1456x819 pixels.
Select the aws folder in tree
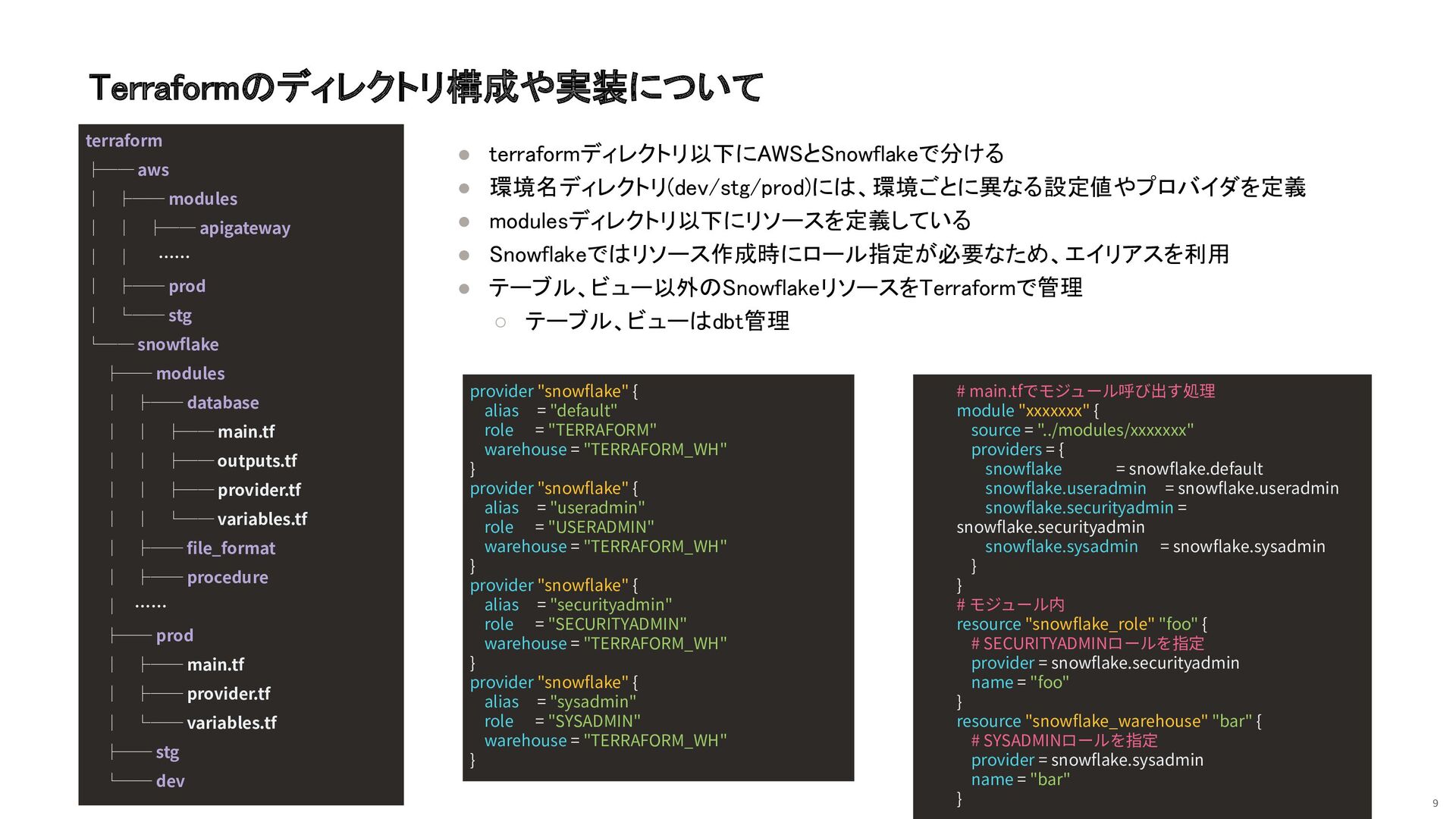tap(153, 170)
